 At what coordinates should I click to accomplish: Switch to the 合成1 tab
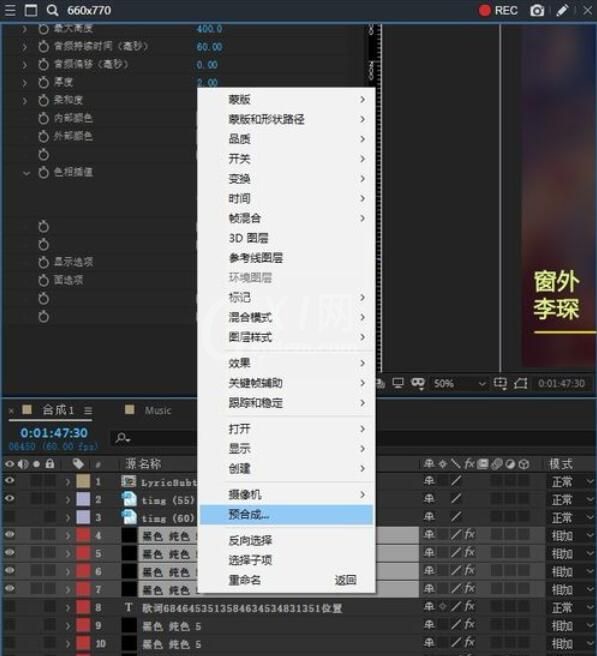pyautogui.click(x=58, y=410)
